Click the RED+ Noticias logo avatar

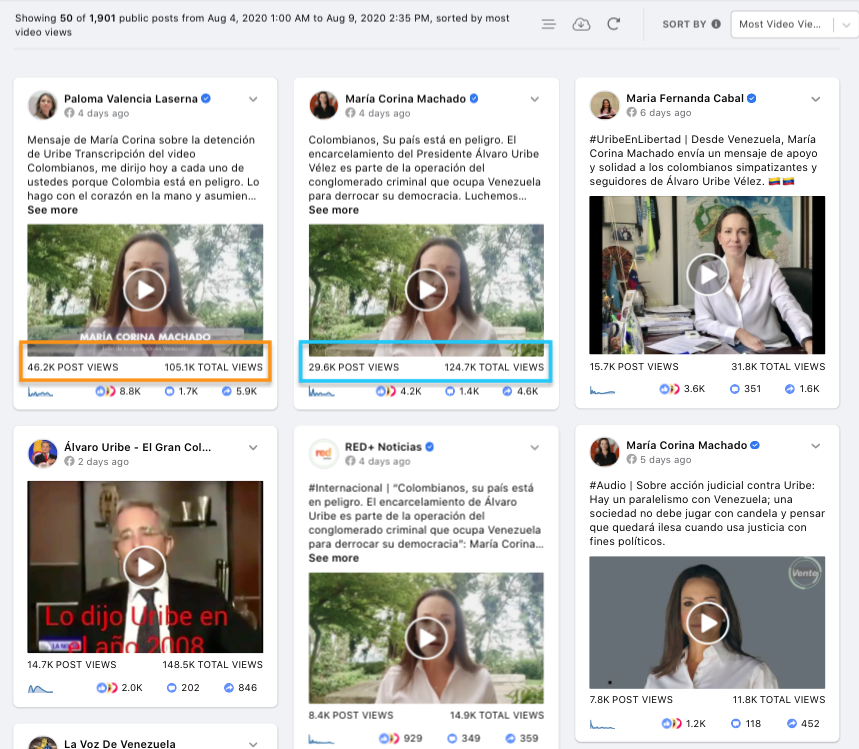point(323,453)
